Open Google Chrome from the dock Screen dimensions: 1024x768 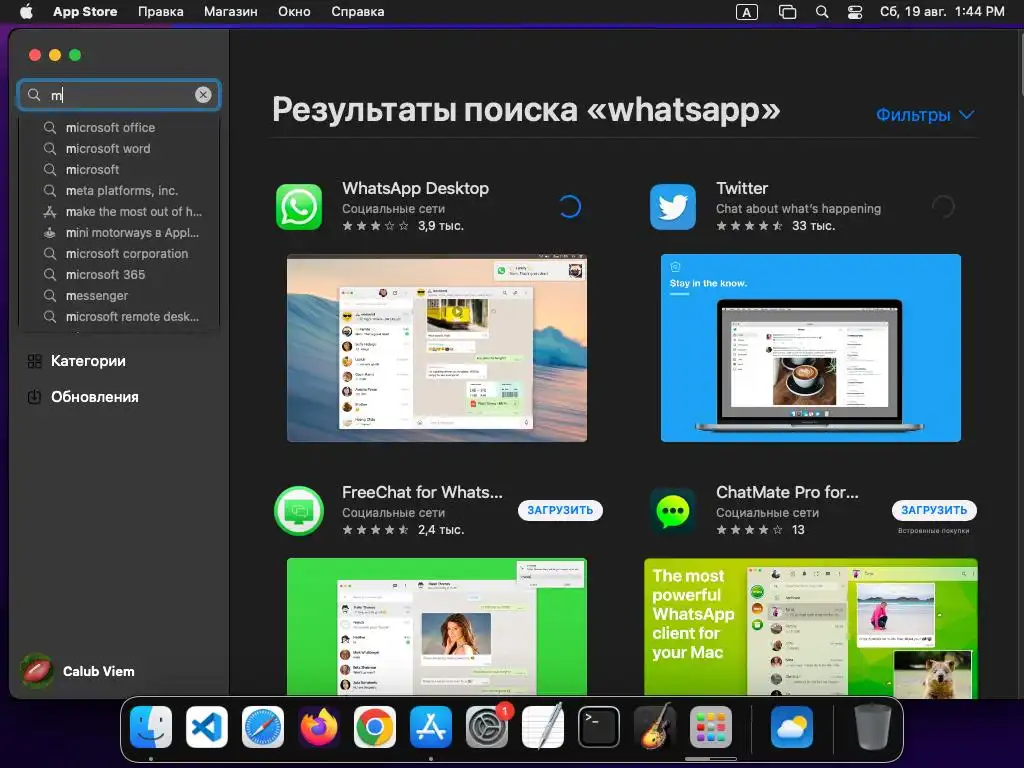(x=375, y=727)
